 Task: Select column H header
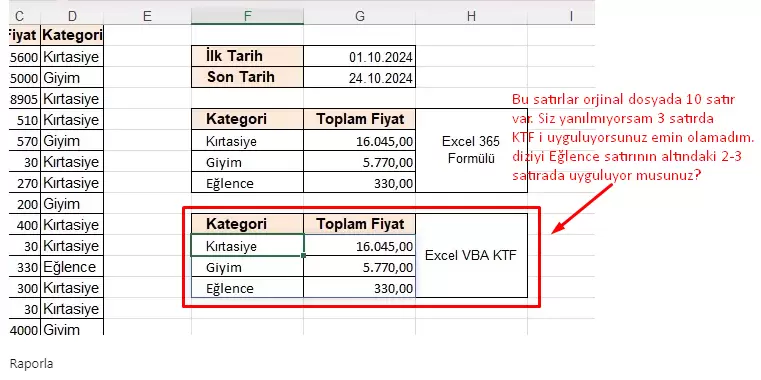click(471, 17)
